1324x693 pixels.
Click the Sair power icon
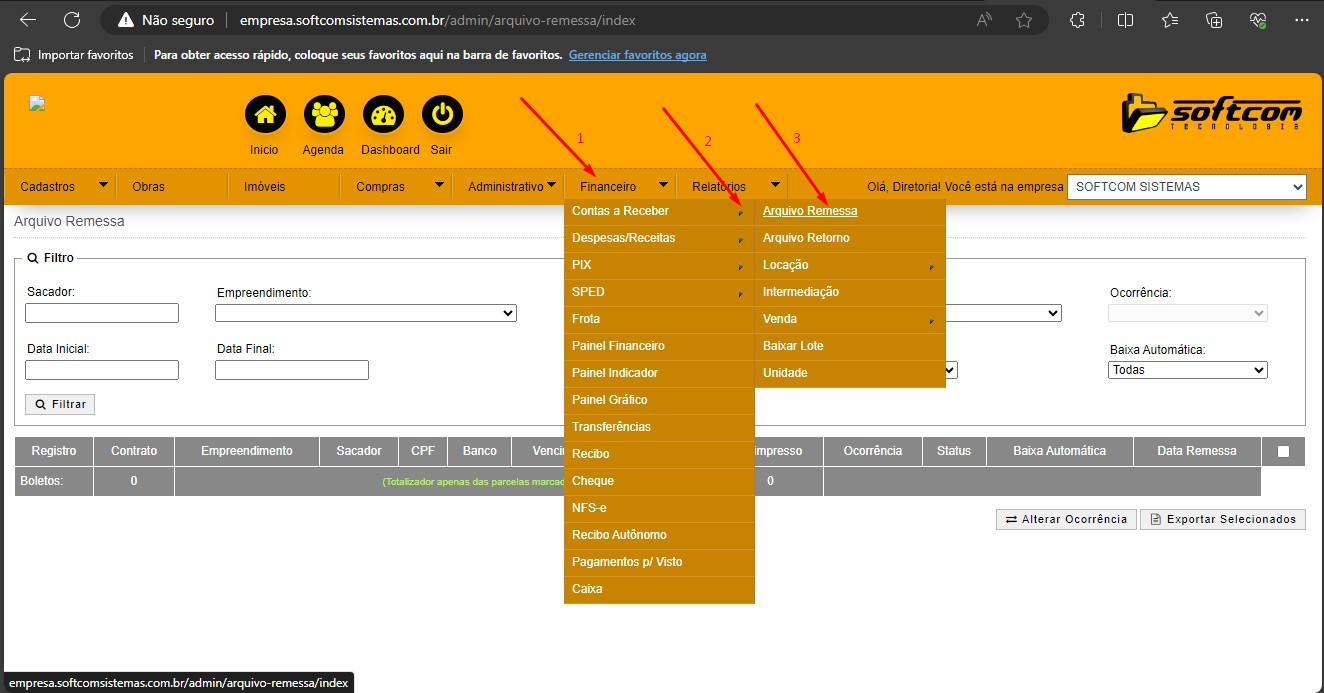(x=442, y=115)
